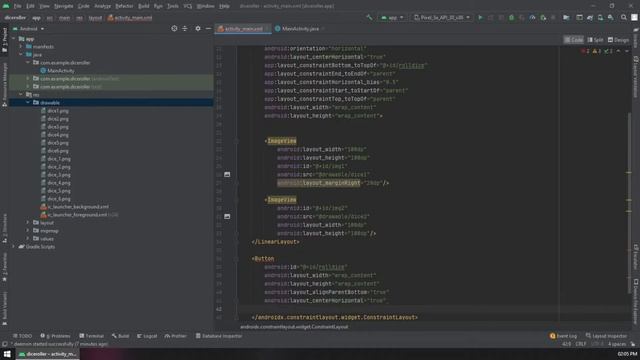640x360 pixels.
Task: Open the SDK Manager icon
Action: (x=611, y=18)
